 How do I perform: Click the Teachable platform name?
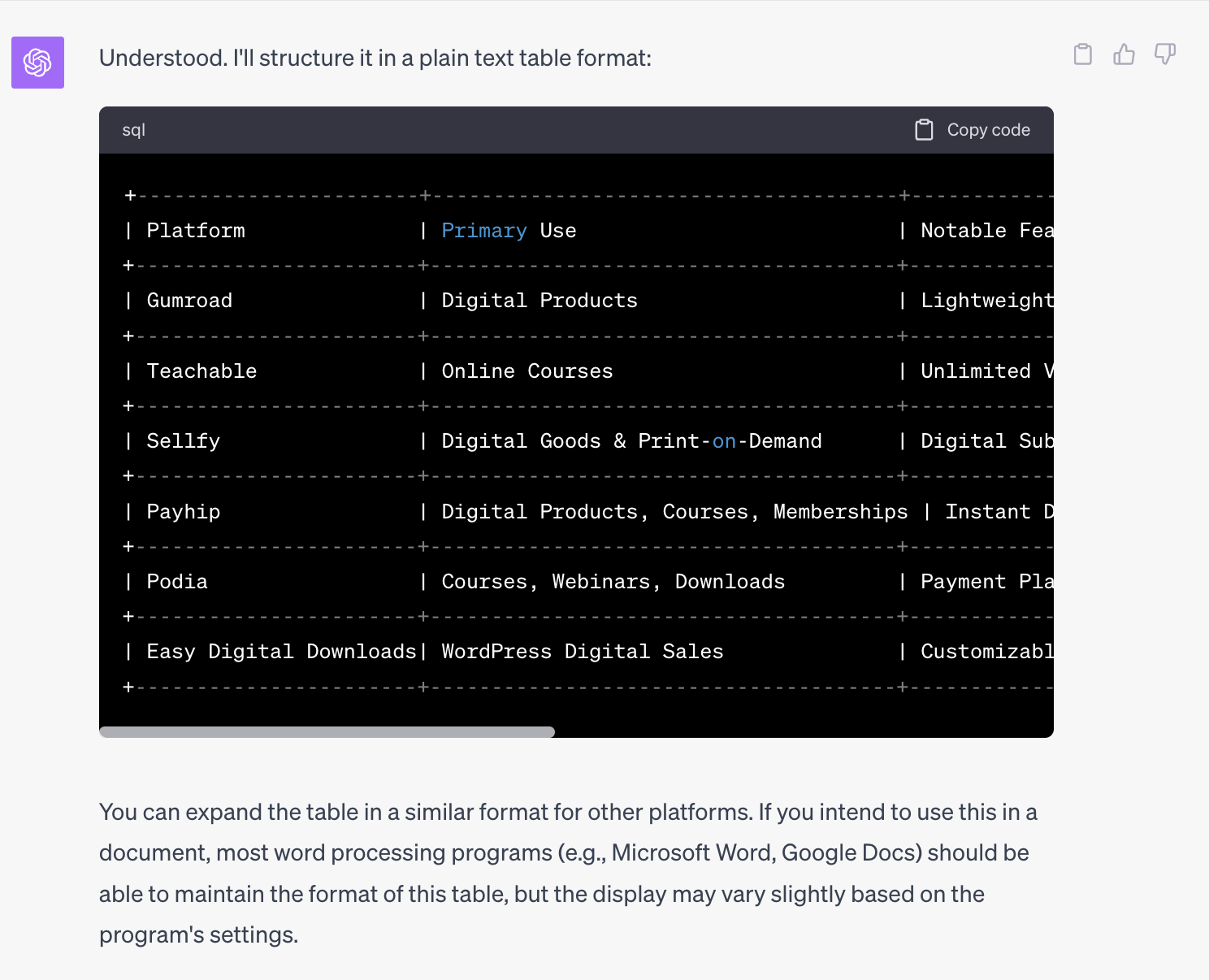[x=201, y=371]
